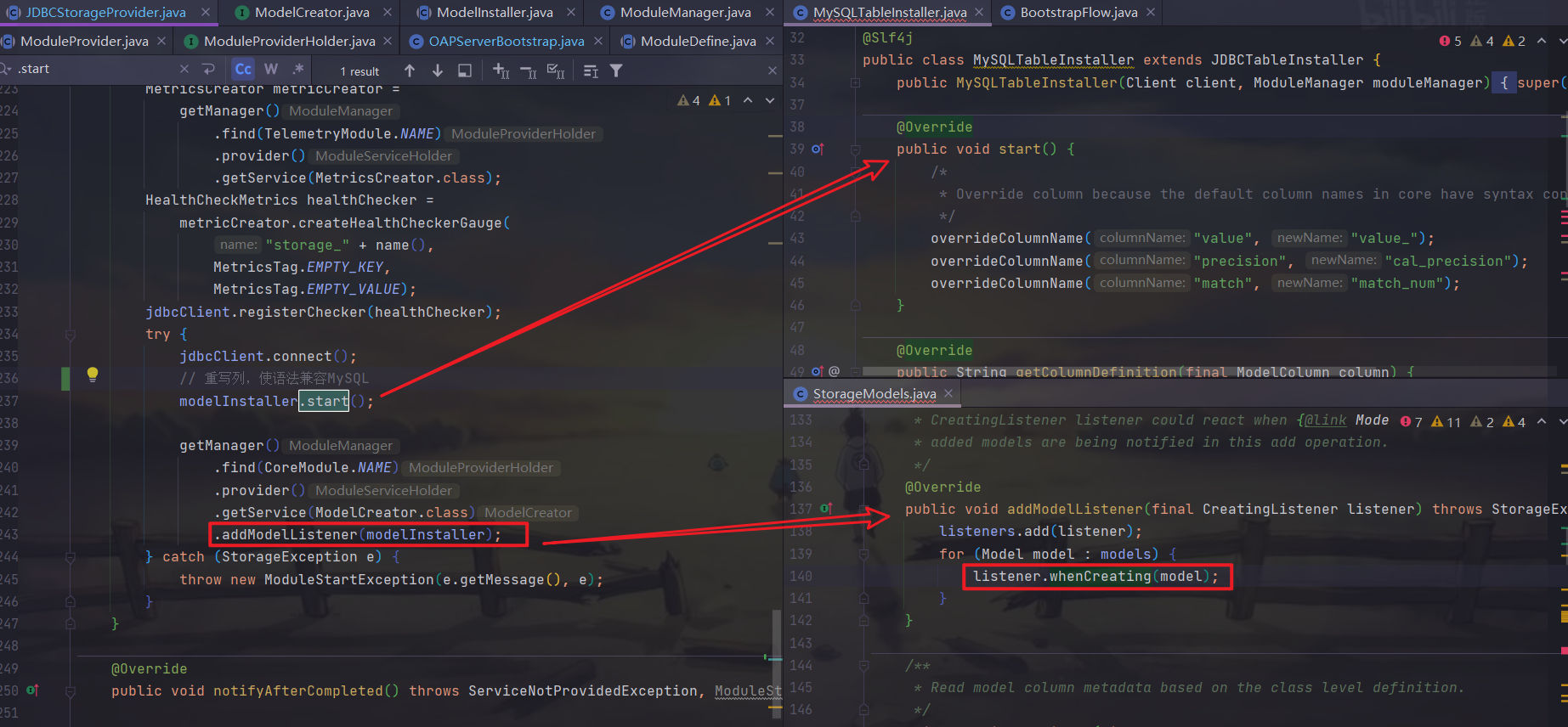
Task: Collapse addModelListener fold marker at line 137
Action: [x=864, y=509]
